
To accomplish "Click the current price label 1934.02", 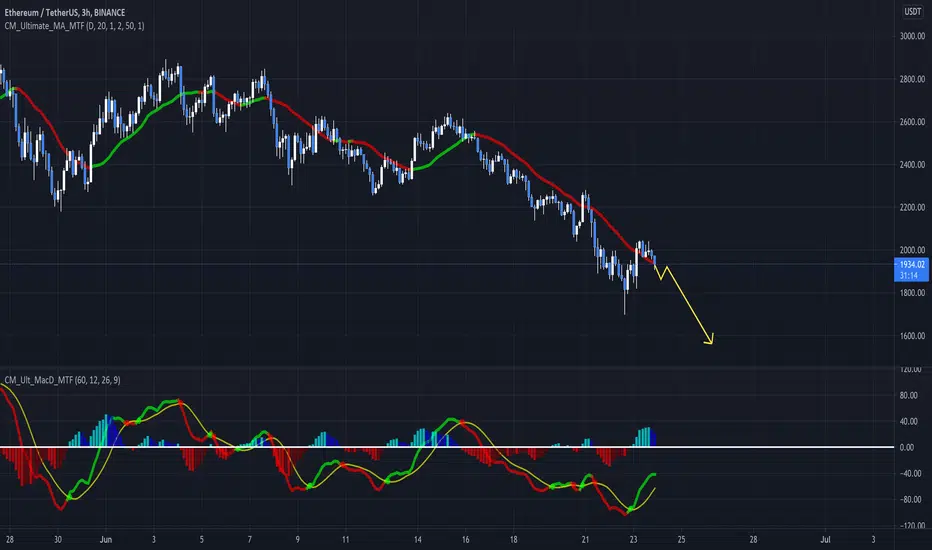I will [x=911, y=270].
